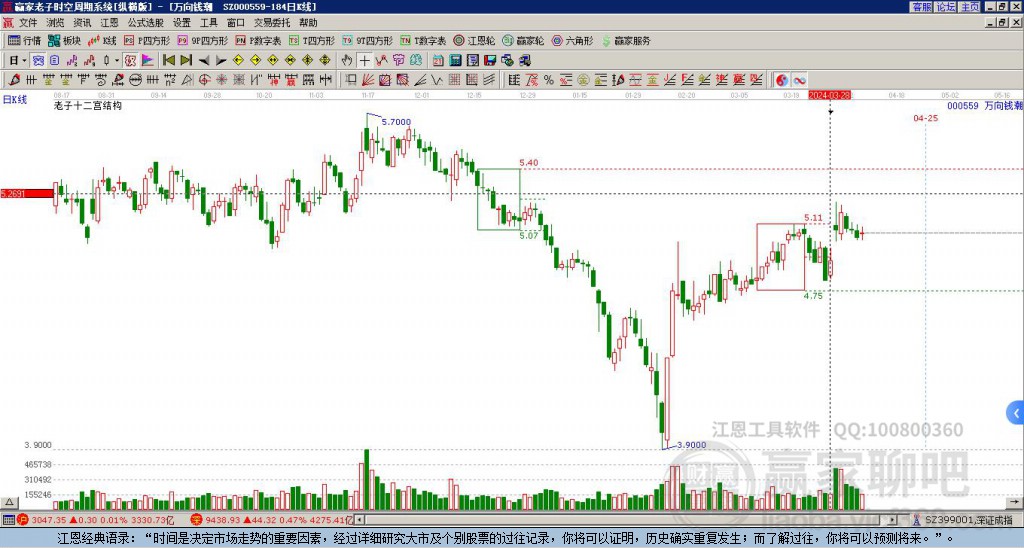Open the 交易委托 menu

point(272,23)
